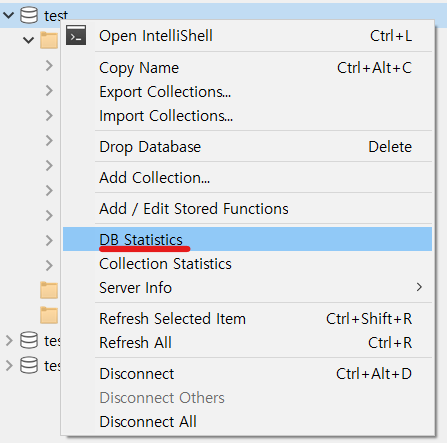
Task: Choose Disconnect All entry
Action: [x=247, y=422]
